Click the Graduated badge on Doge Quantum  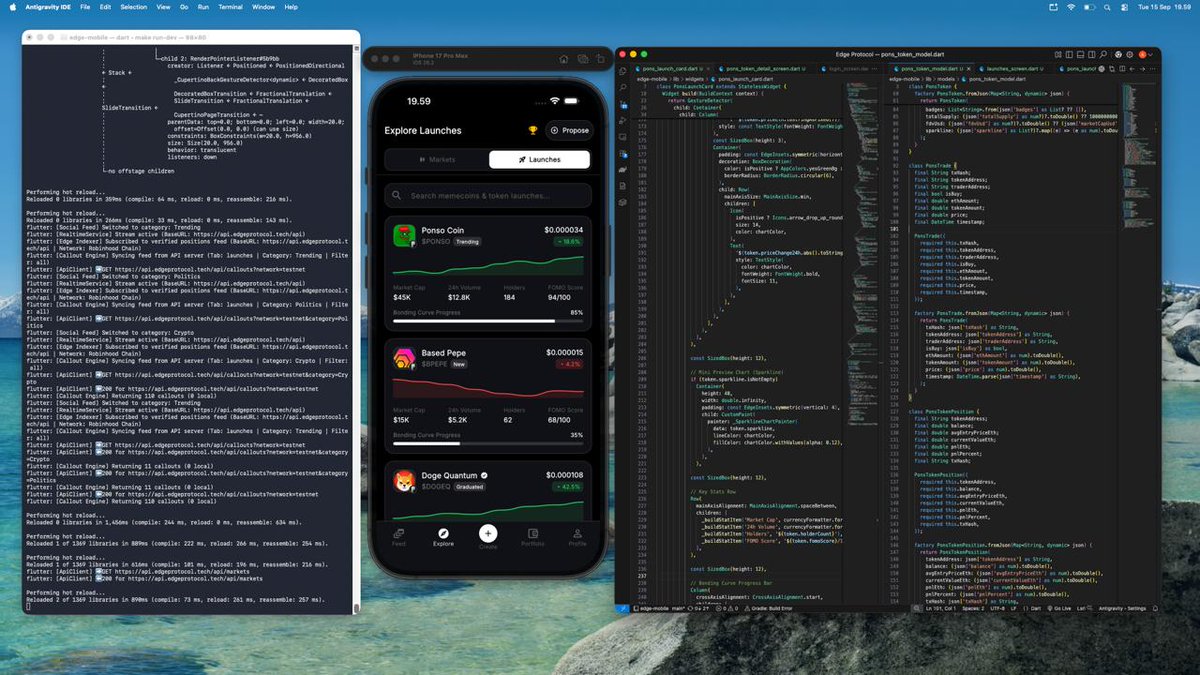click(x=468, y=487)
